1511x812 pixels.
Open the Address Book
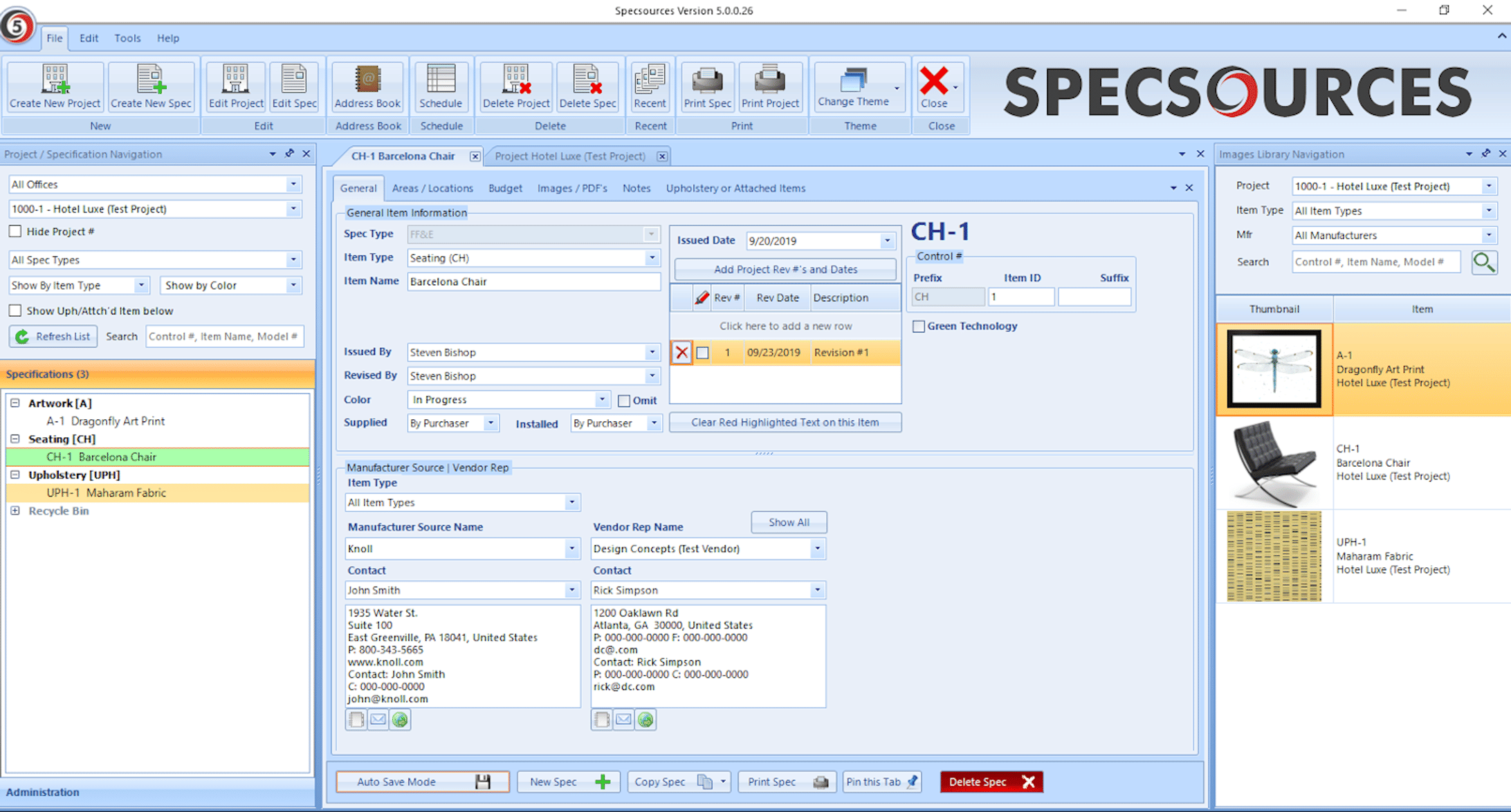(x=367, y=86)
